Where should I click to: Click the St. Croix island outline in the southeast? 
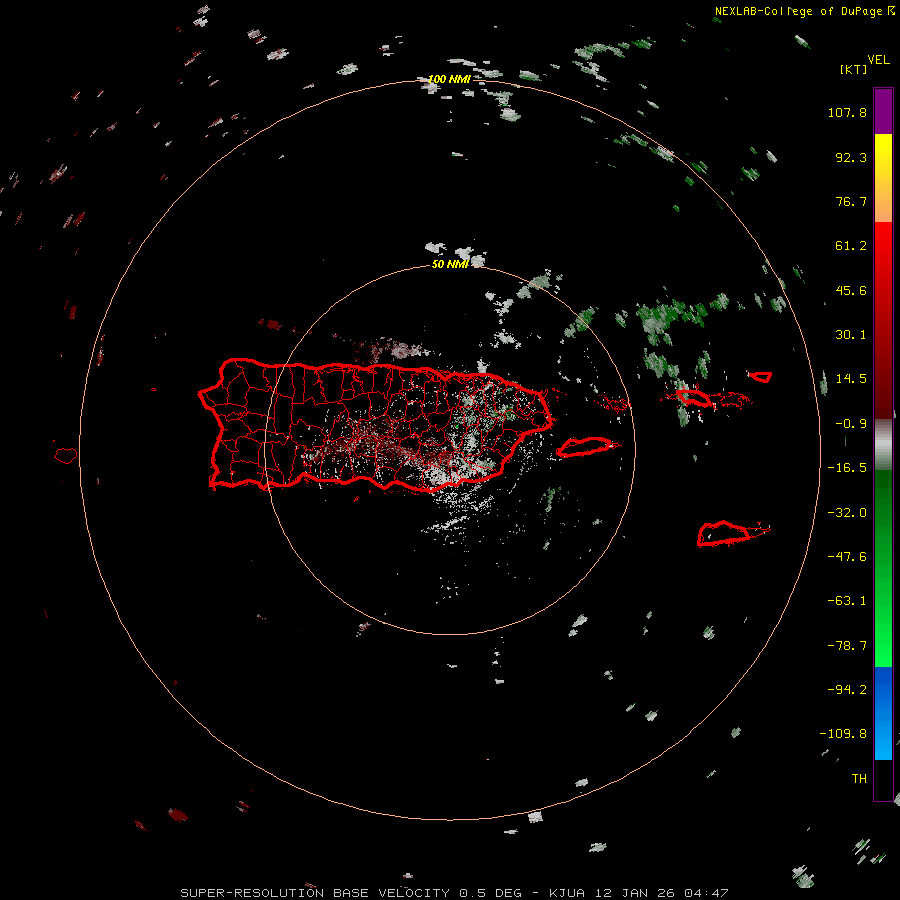(725, 534)
